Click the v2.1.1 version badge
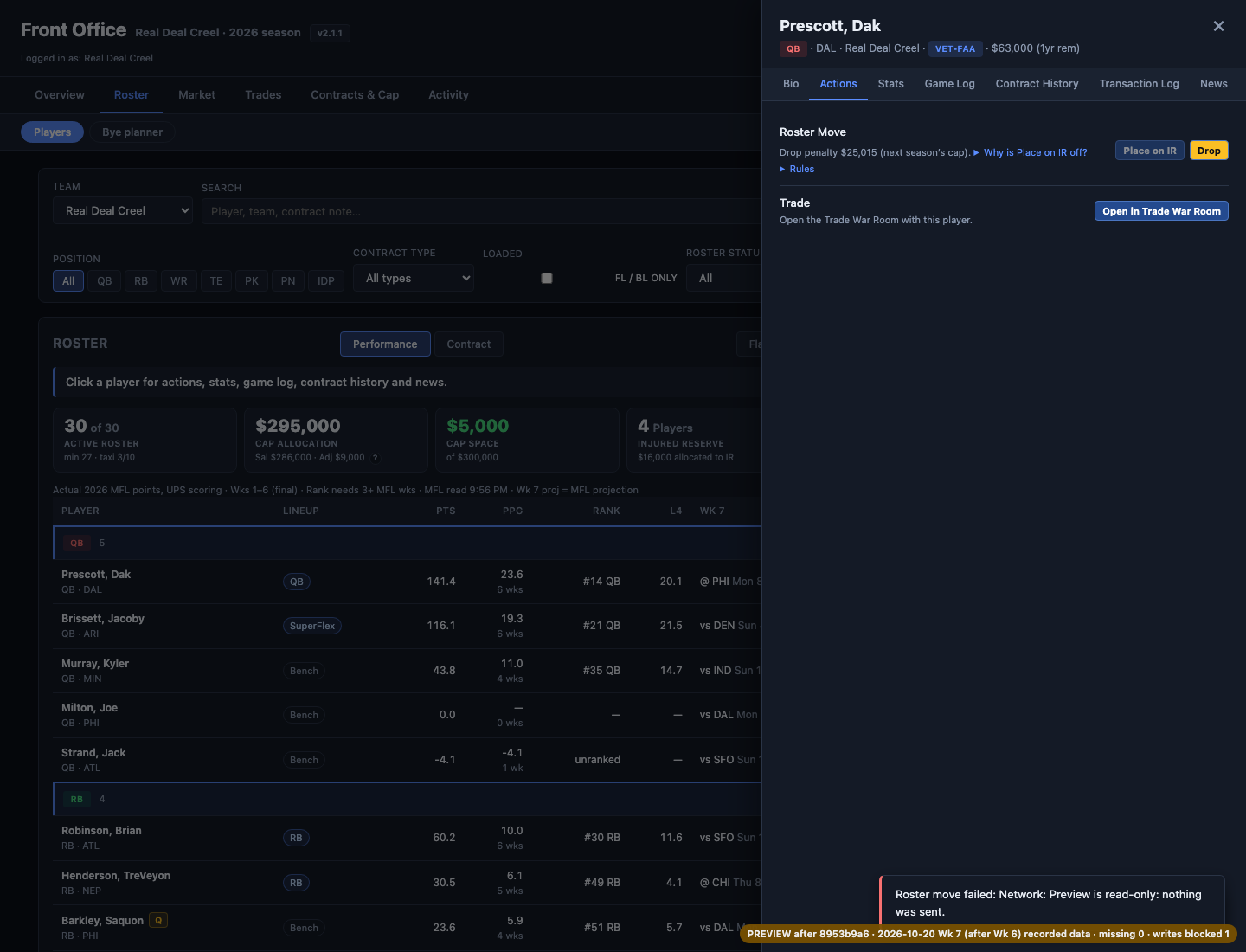This screenshot has height=952, width=1246. pyautogui.click(x=330, y=34)
